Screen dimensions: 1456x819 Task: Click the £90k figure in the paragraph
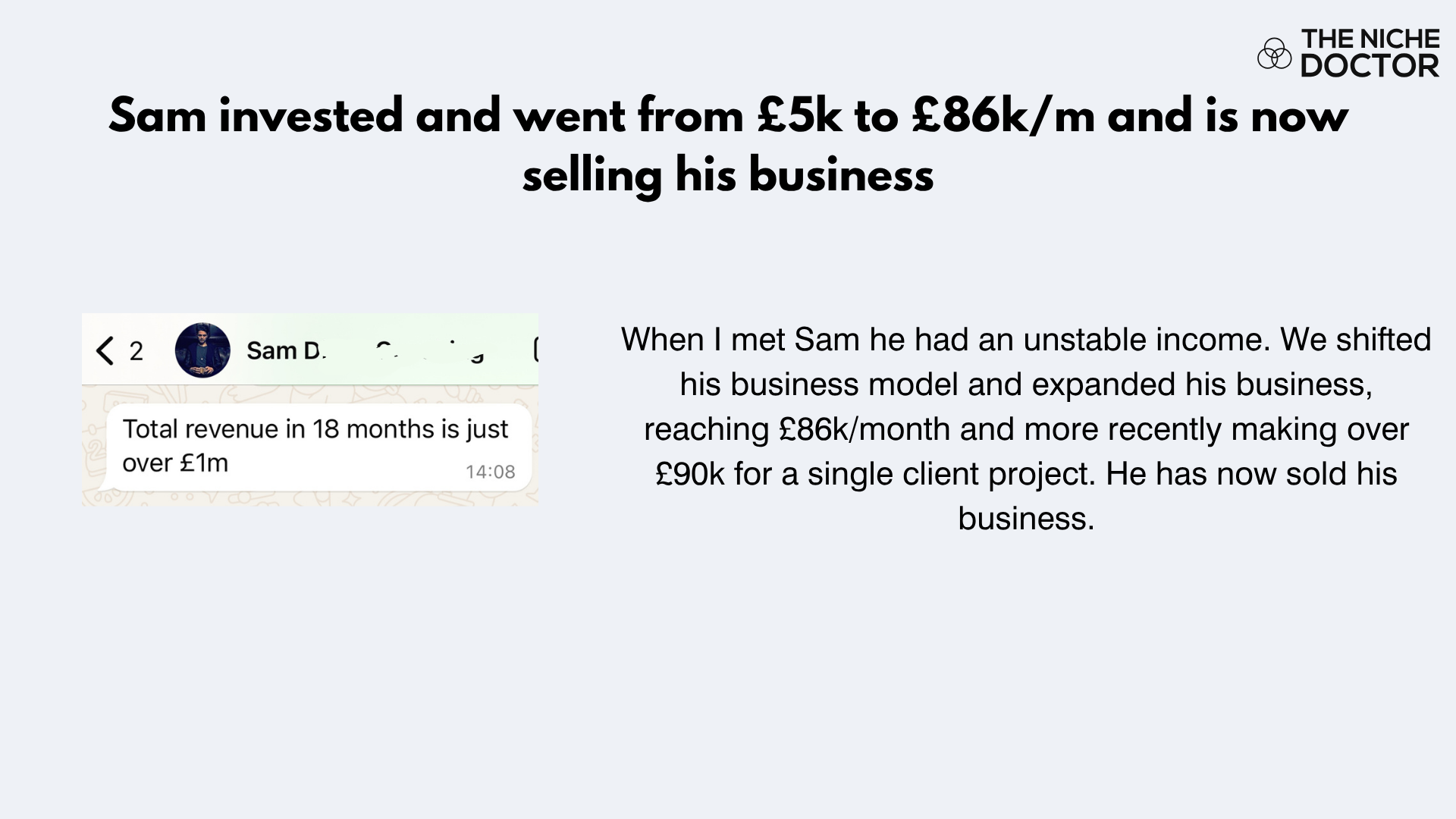689,474
